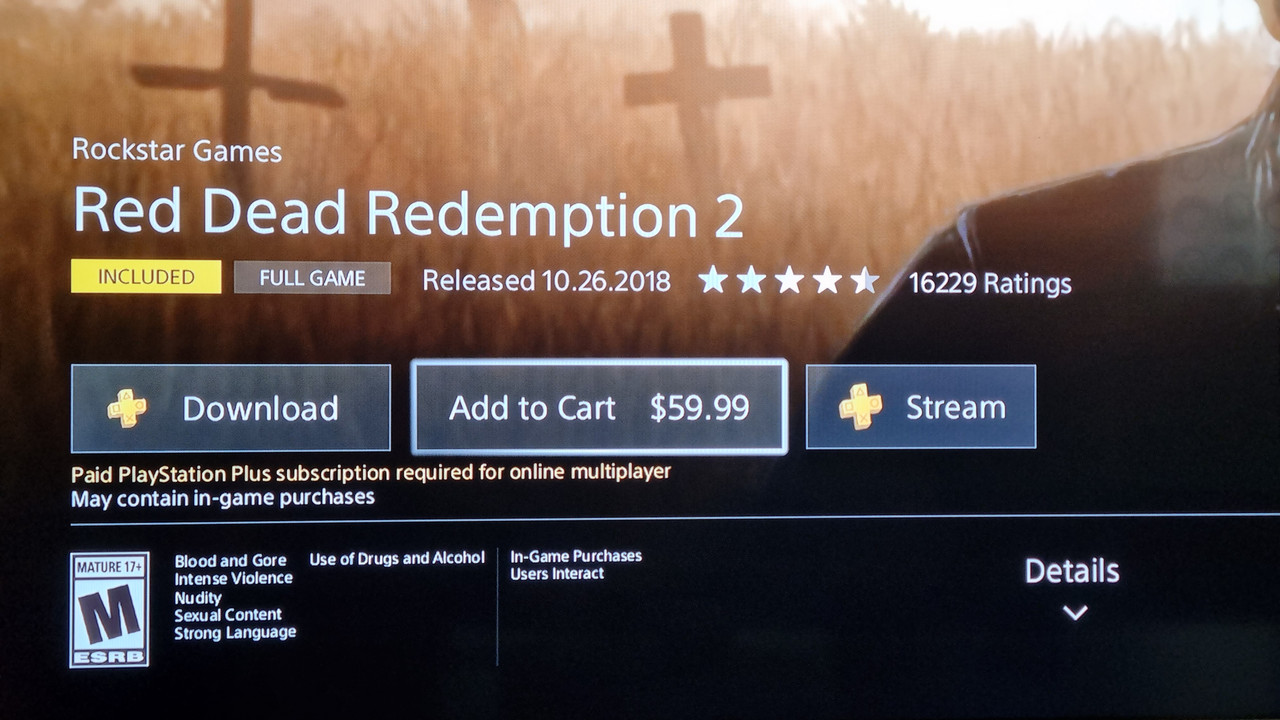Click the Red Dead Redemption 2 title
This screenshot has width=1280, height=720.
pyautogui.click(x=408, y=214)
